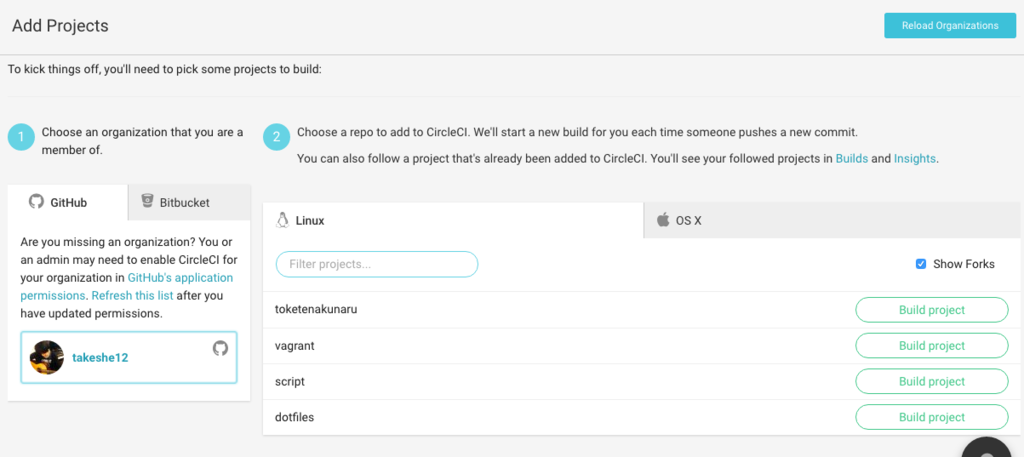Build project for the vagrant repo
Screen dimensions: 1024x457
(x=931, y=346)
